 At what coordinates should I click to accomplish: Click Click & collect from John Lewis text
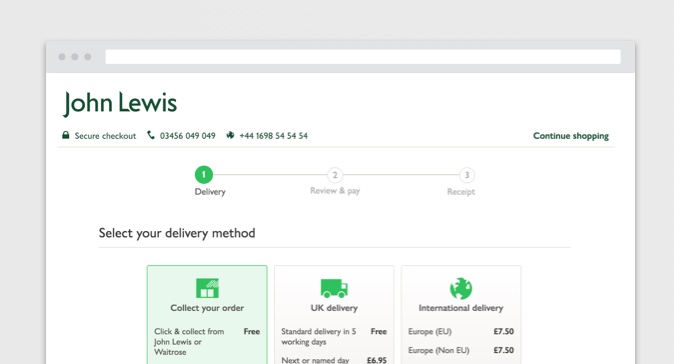(189, 342)
